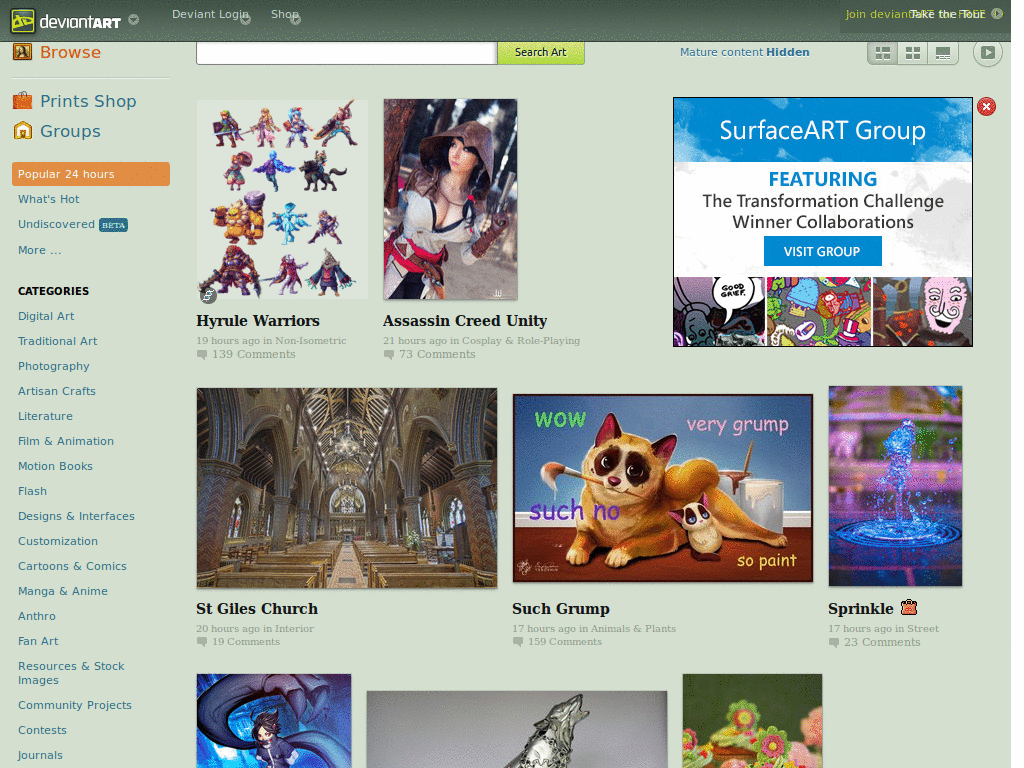The image size is (1024, 768).
Task: Open Journals category
Action: coord(40,756)
